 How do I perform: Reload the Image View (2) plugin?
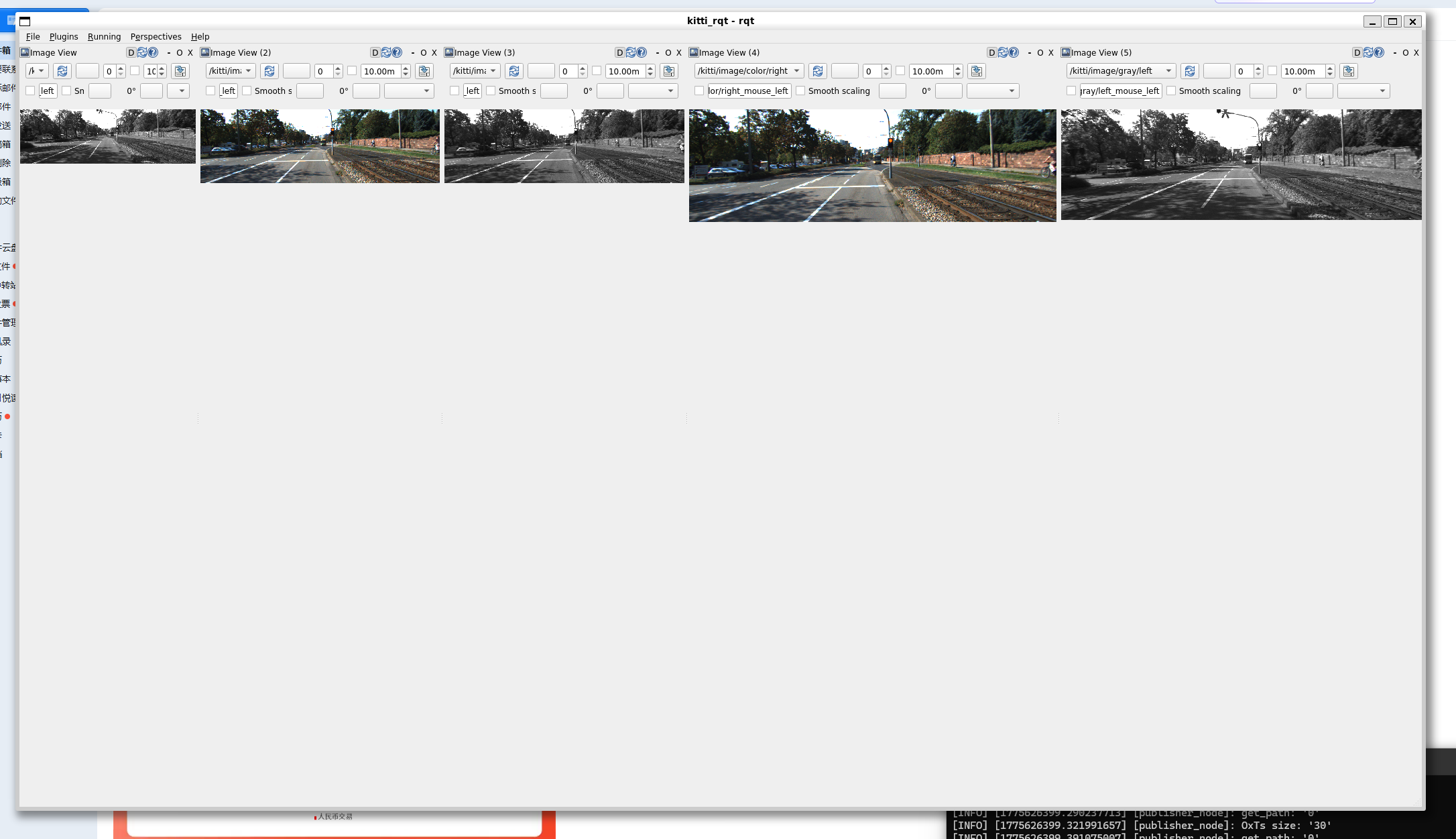386,52
